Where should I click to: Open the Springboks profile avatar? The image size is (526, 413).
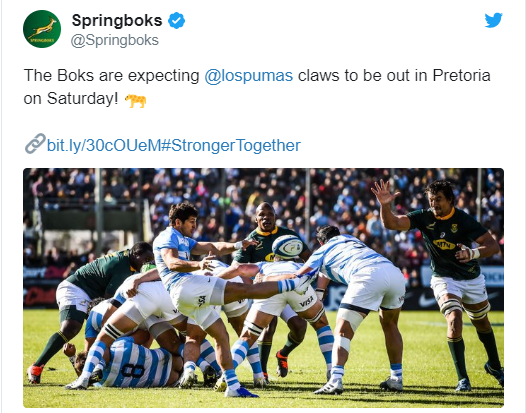[x=42, y=29]
